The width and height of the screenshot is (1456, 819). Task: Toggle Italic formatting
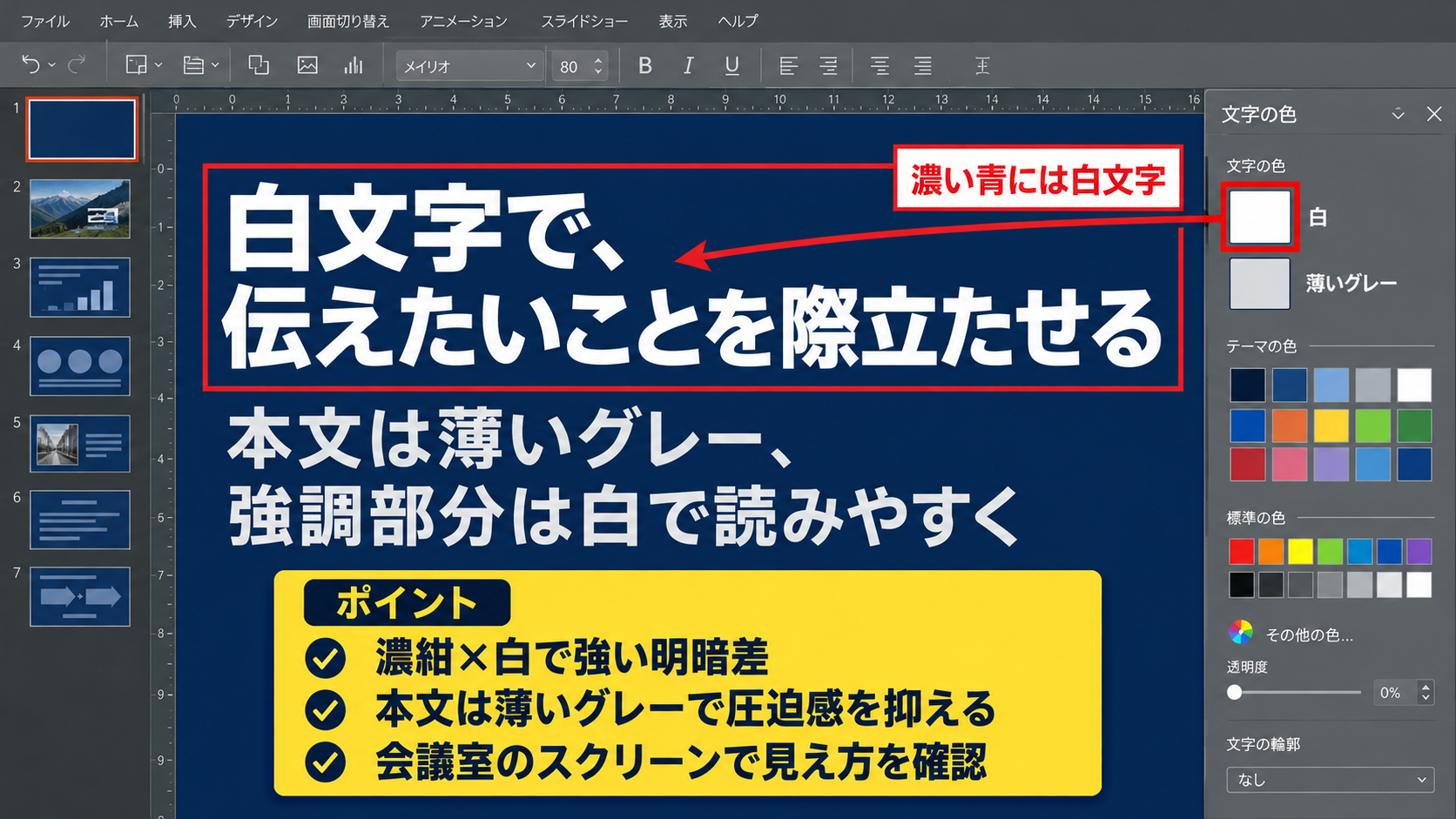coord(688,65)
